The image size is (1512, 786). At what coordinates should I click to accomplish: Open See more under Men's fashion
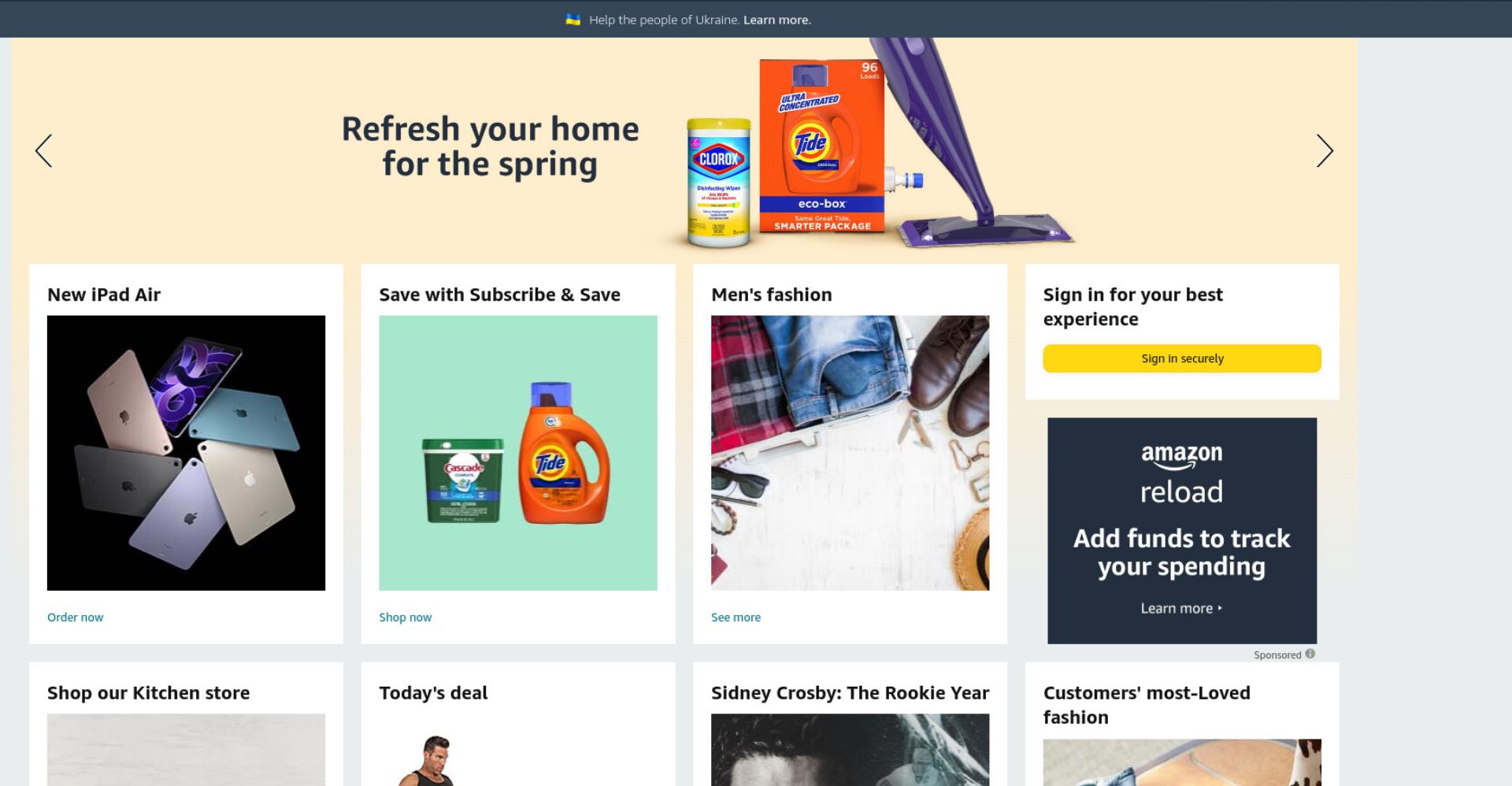736,617
